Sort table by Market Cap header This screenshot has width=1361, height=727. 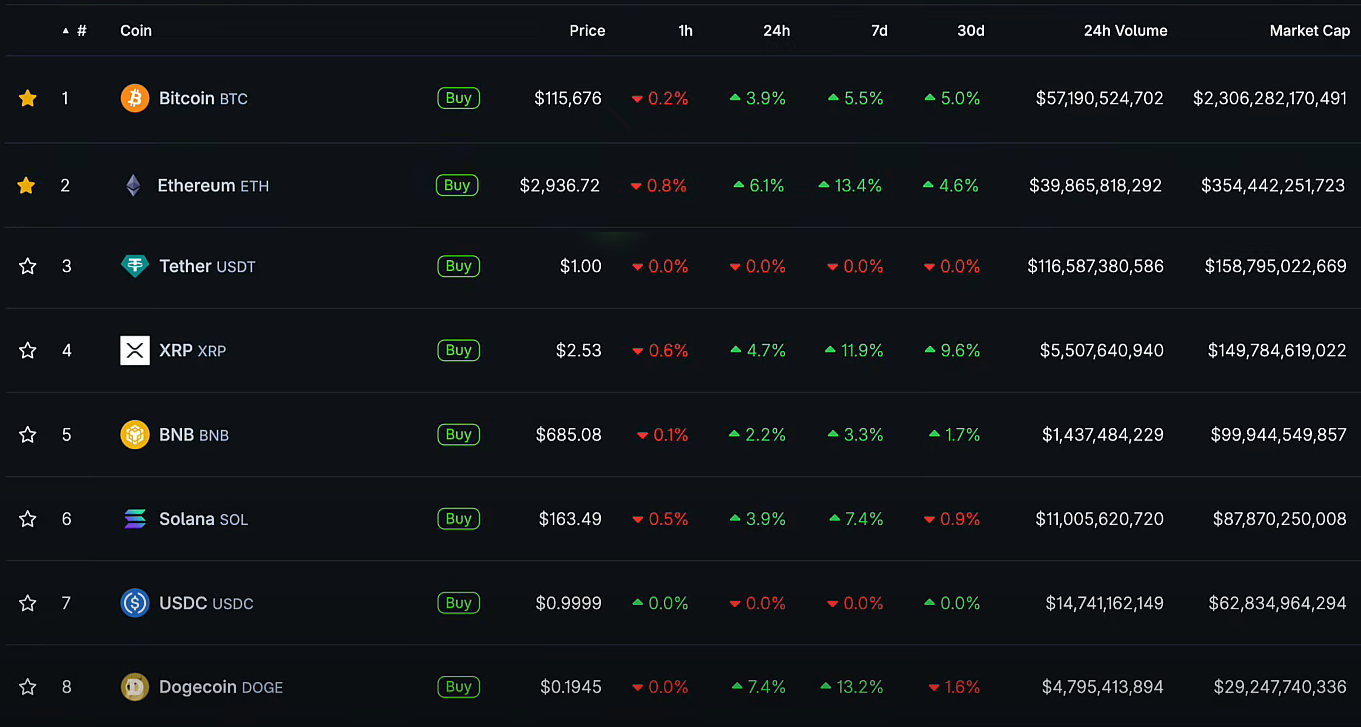1309,31
